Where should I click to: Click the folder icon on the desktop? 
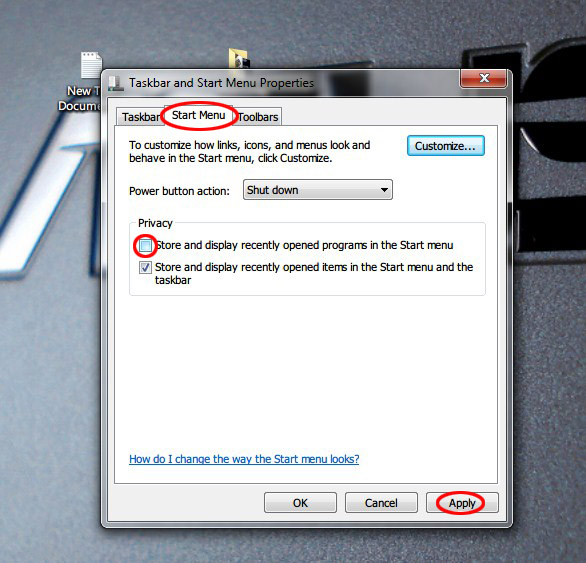(x=238, y=58)
